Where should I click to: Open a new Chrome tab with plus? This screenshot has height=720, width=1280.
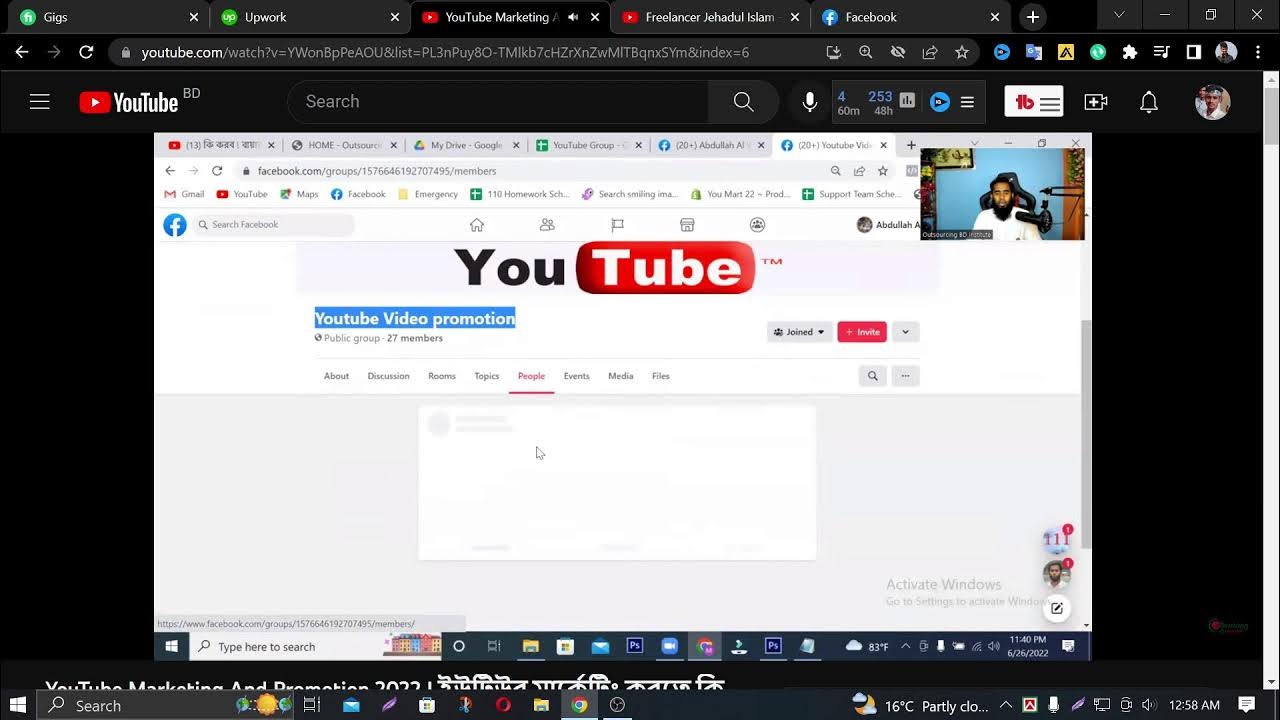click(x=1033, y=17)
